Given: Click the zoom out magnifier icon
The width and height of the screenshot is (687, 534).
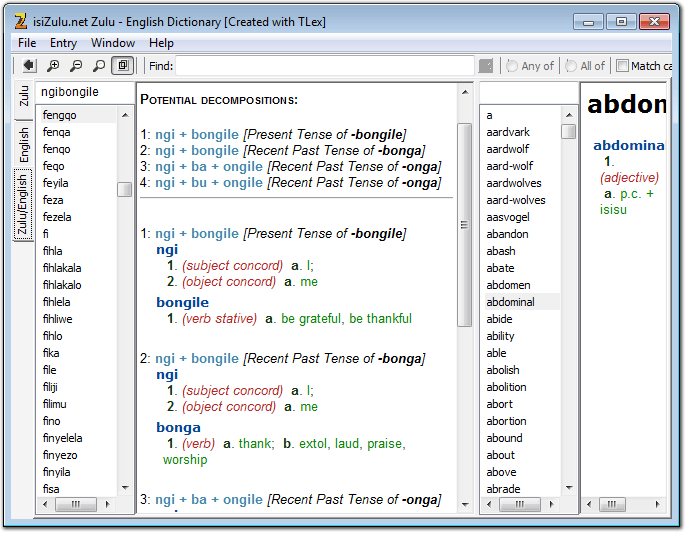Looking at the screenshot, I should (76, 66).
